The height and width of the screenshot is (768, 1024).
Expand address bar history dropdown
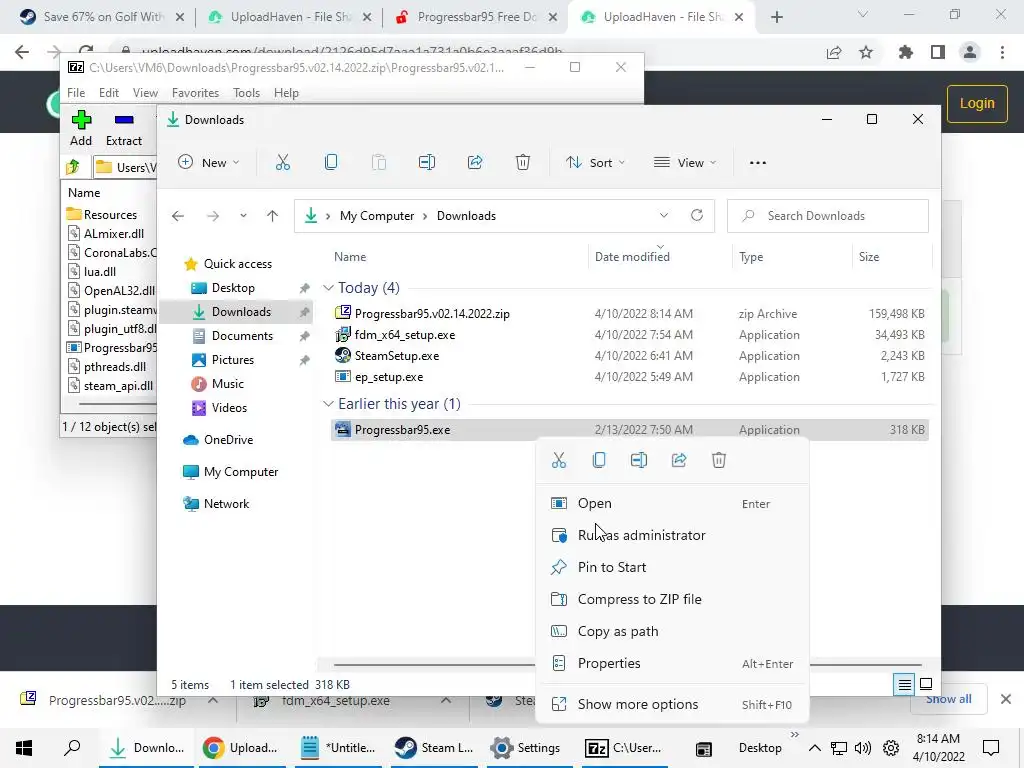(x=664, y=216)
